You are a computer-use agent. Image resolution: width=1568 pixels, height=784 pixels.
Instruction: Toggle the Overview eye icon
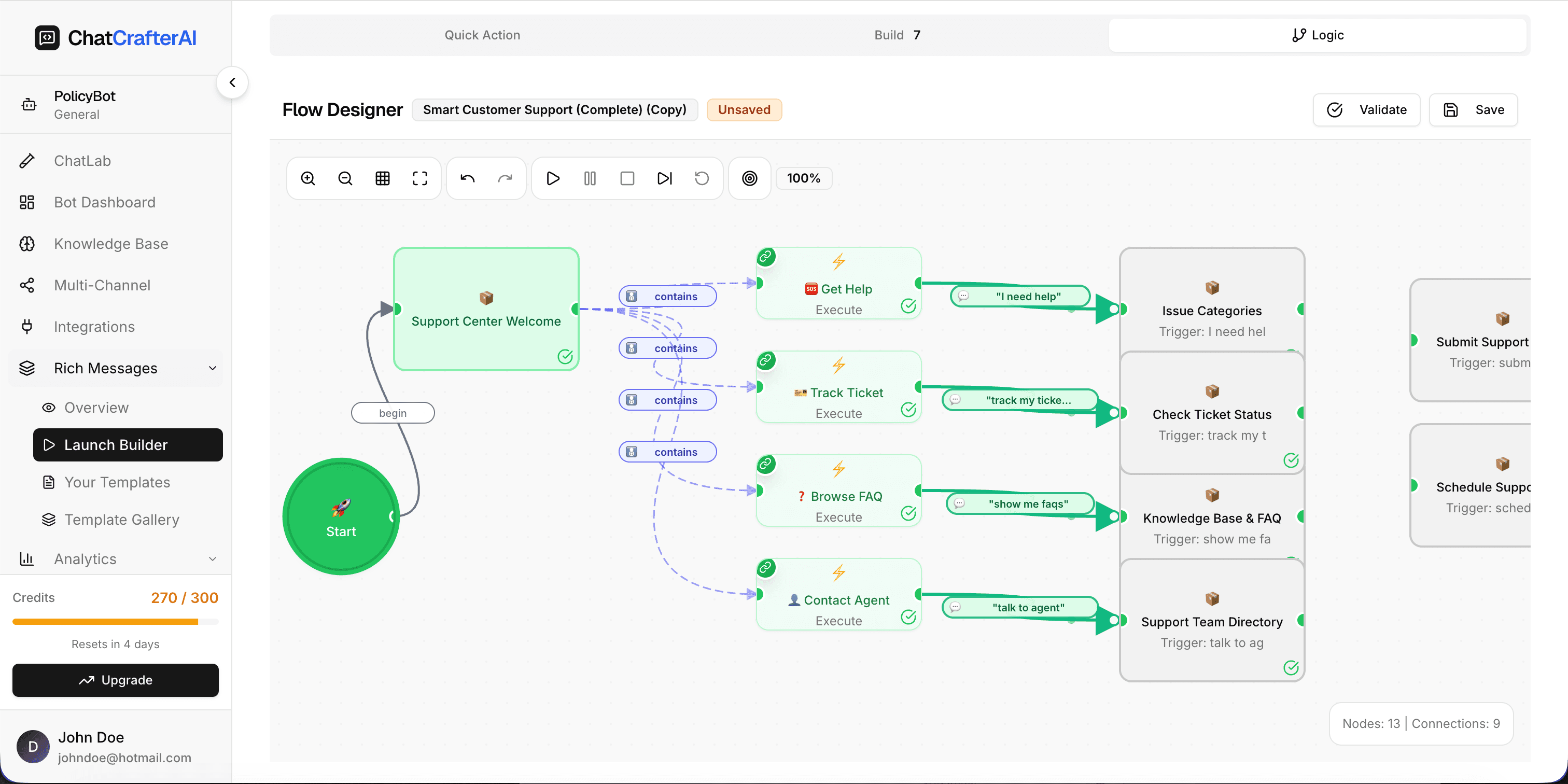click(x=49, y=407)
